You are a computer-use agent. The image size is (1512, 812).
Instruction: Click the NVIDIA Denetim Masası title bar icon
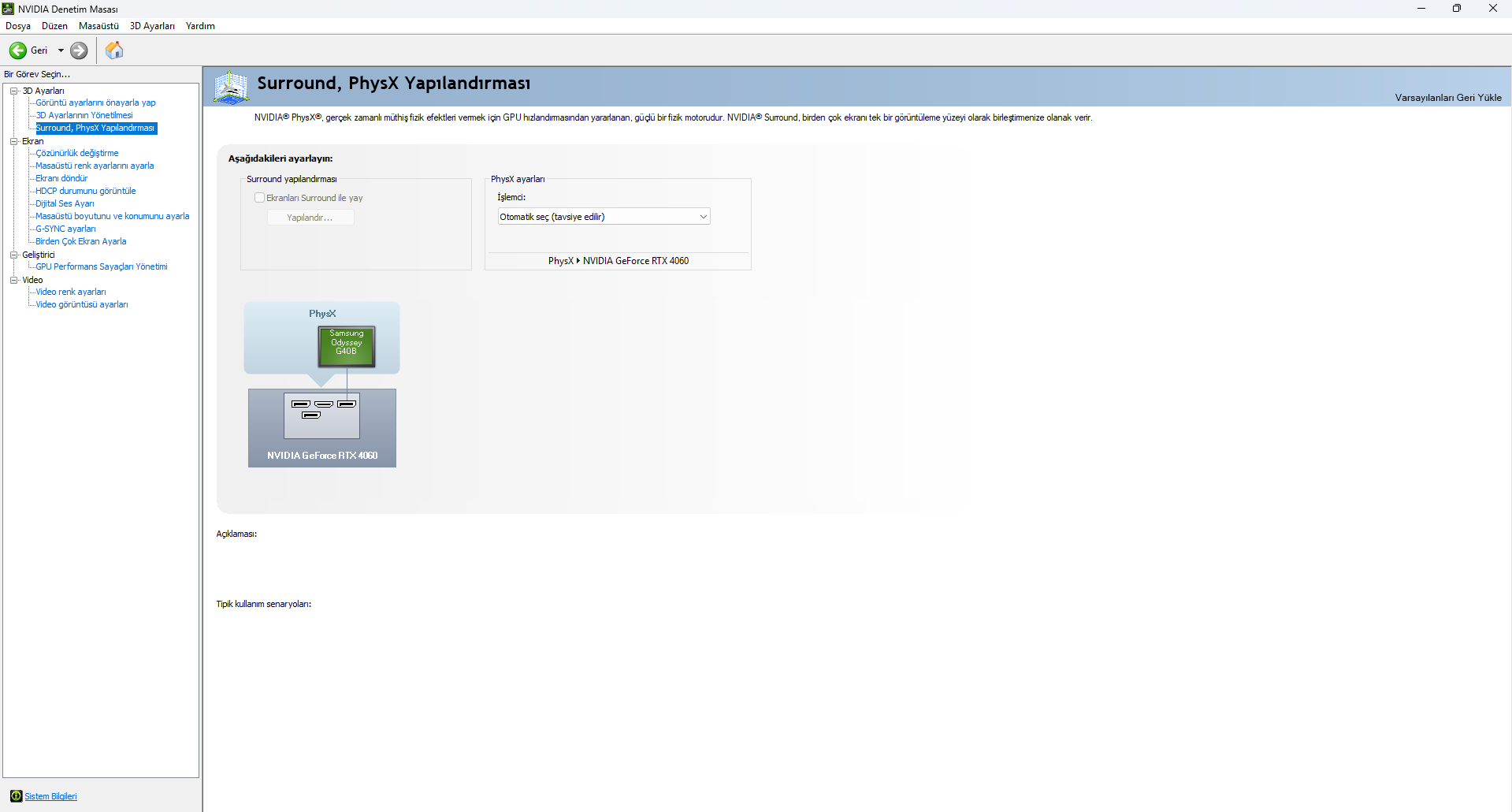tap(8, 9)
